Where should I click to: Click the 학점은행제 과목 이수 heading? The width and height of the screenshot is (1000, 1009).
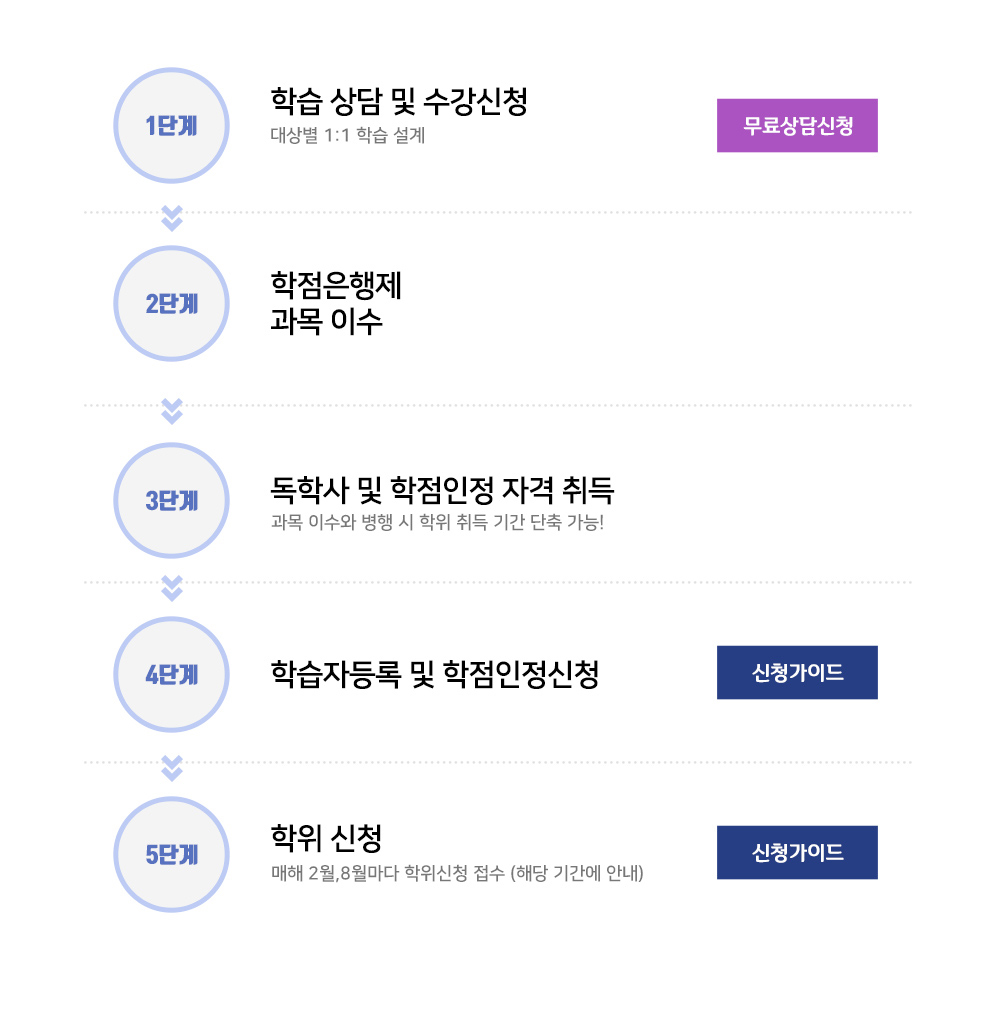coord(336,304)
